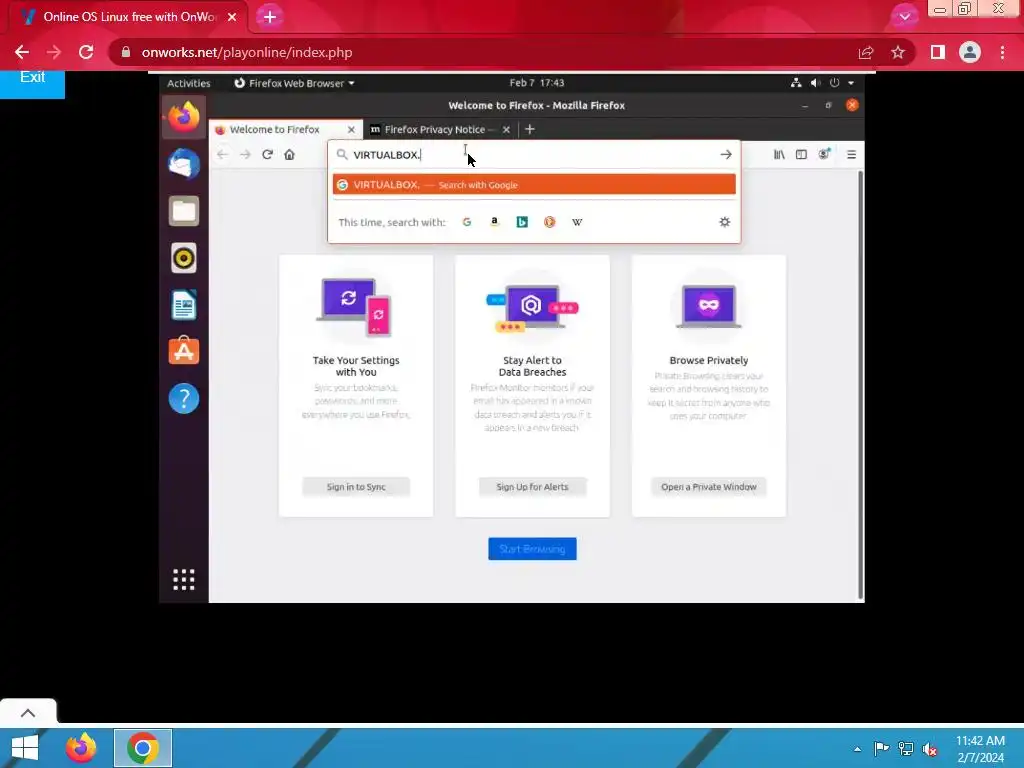Screen dimensions: 1024x768
Task: Click Open a Private Window button
Action: (709, 487)
